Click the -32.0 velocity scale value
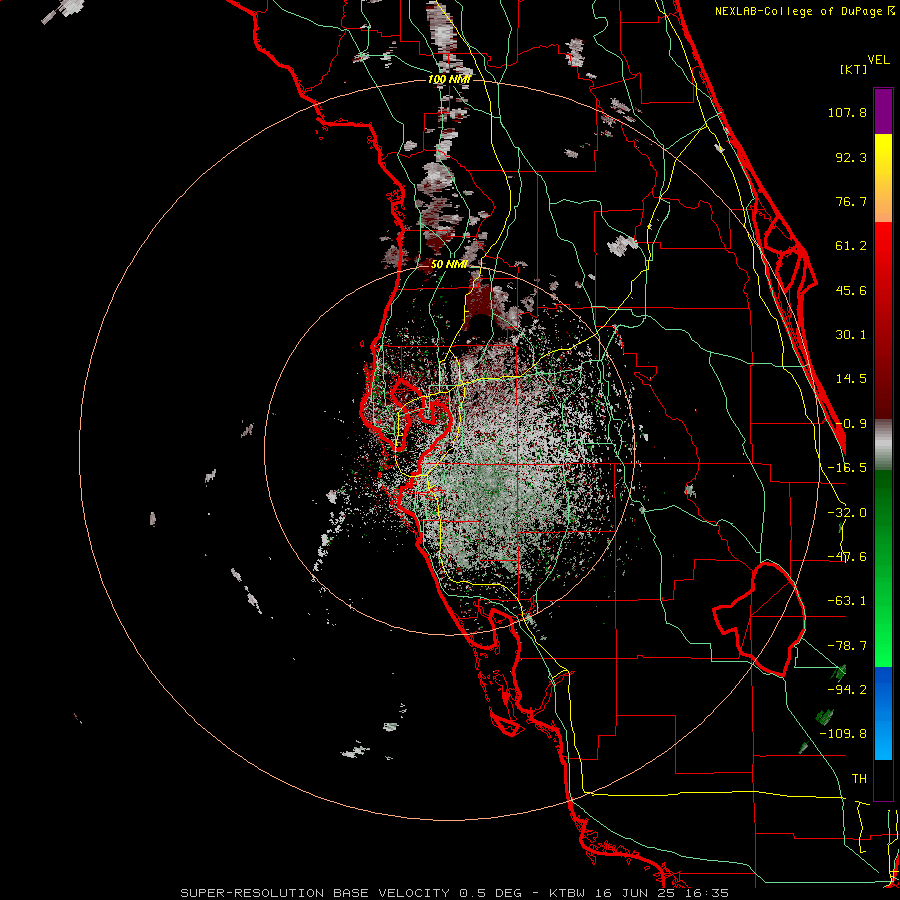Screen dimensions: 900x900 (x=847, y=513)
